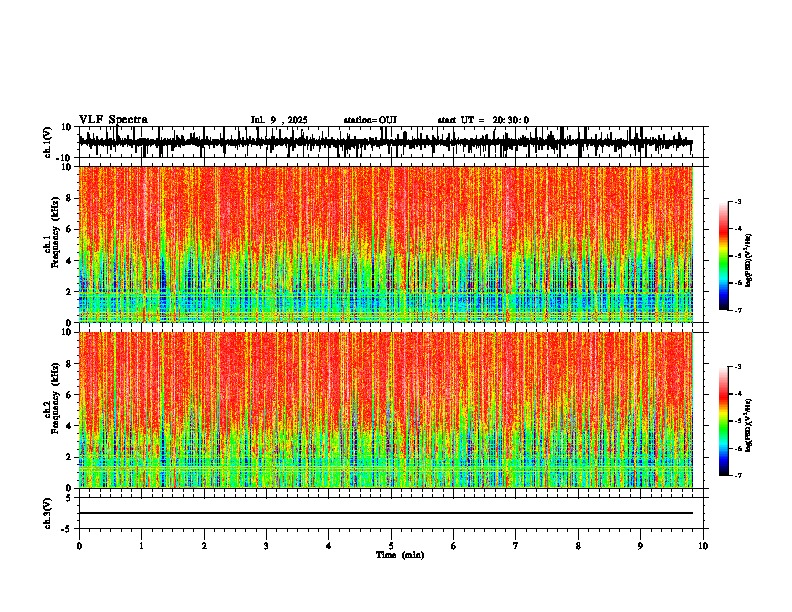
Task: Click the "station=OUI" label
Action: coord(370,120)
